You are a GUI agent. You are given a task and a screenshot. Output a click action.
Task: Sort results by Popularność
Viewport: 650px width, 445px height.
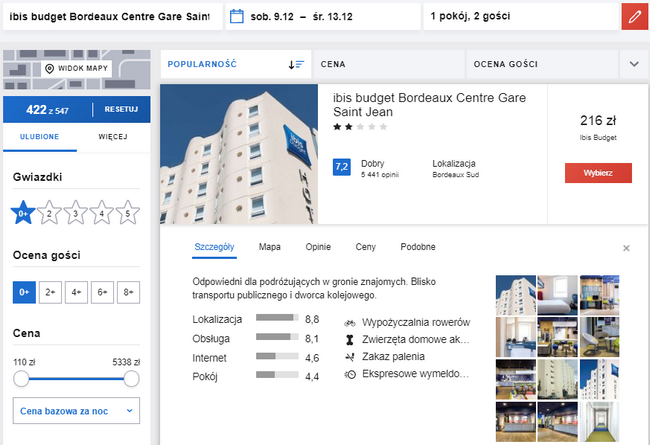pos(236,64)
